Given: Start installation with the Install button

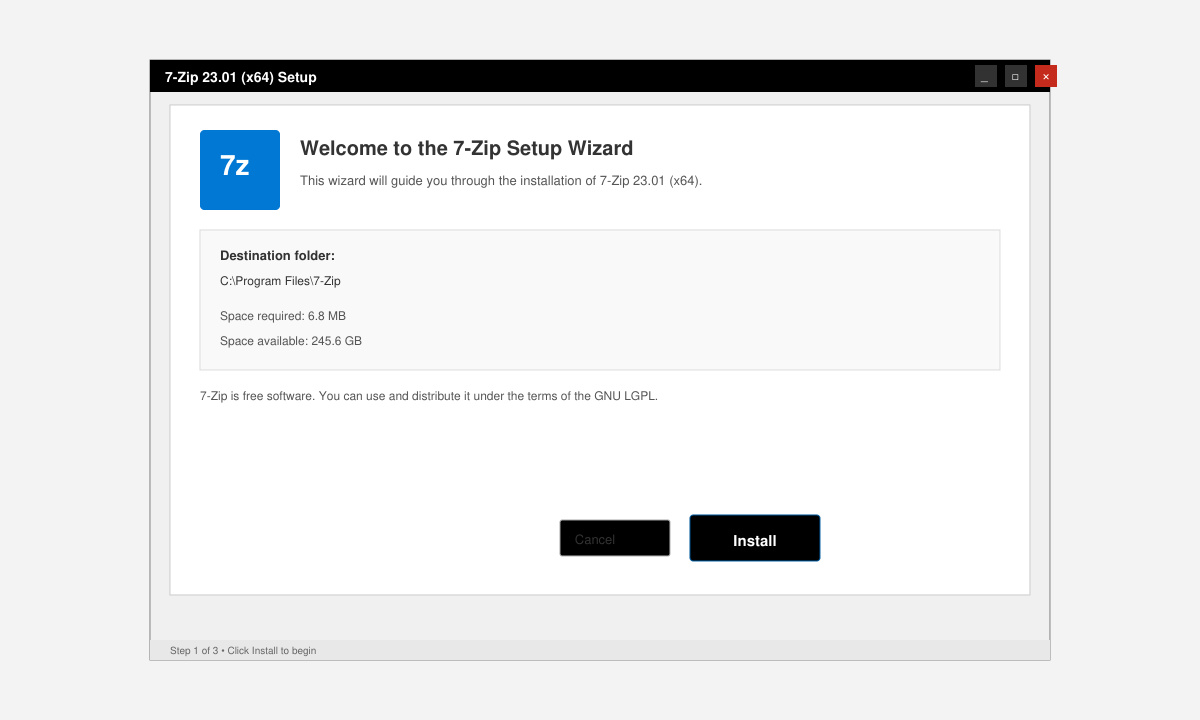Looking at the screenshot, I should coord(755,538).
